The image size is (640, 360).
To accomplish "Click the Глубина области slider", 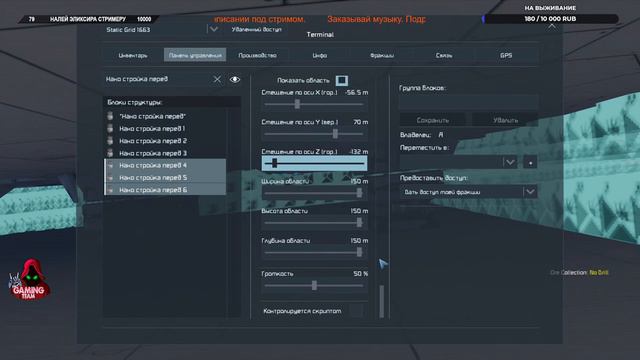I will click(314, 252).
